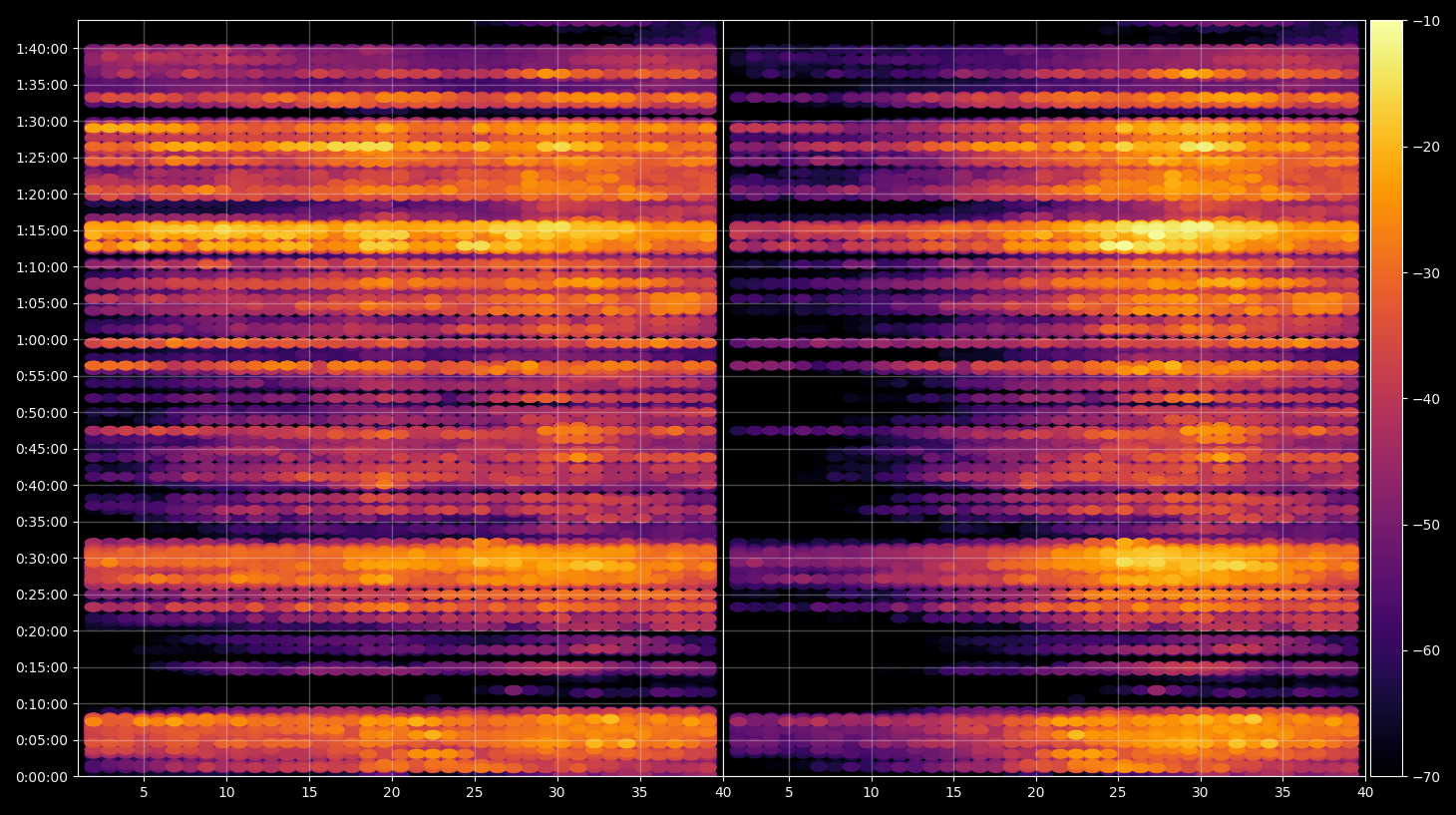Click the −10 colorbar scale label
Image resolution: width=1456 pixels, height=815 pixels.
(1426, 21)
